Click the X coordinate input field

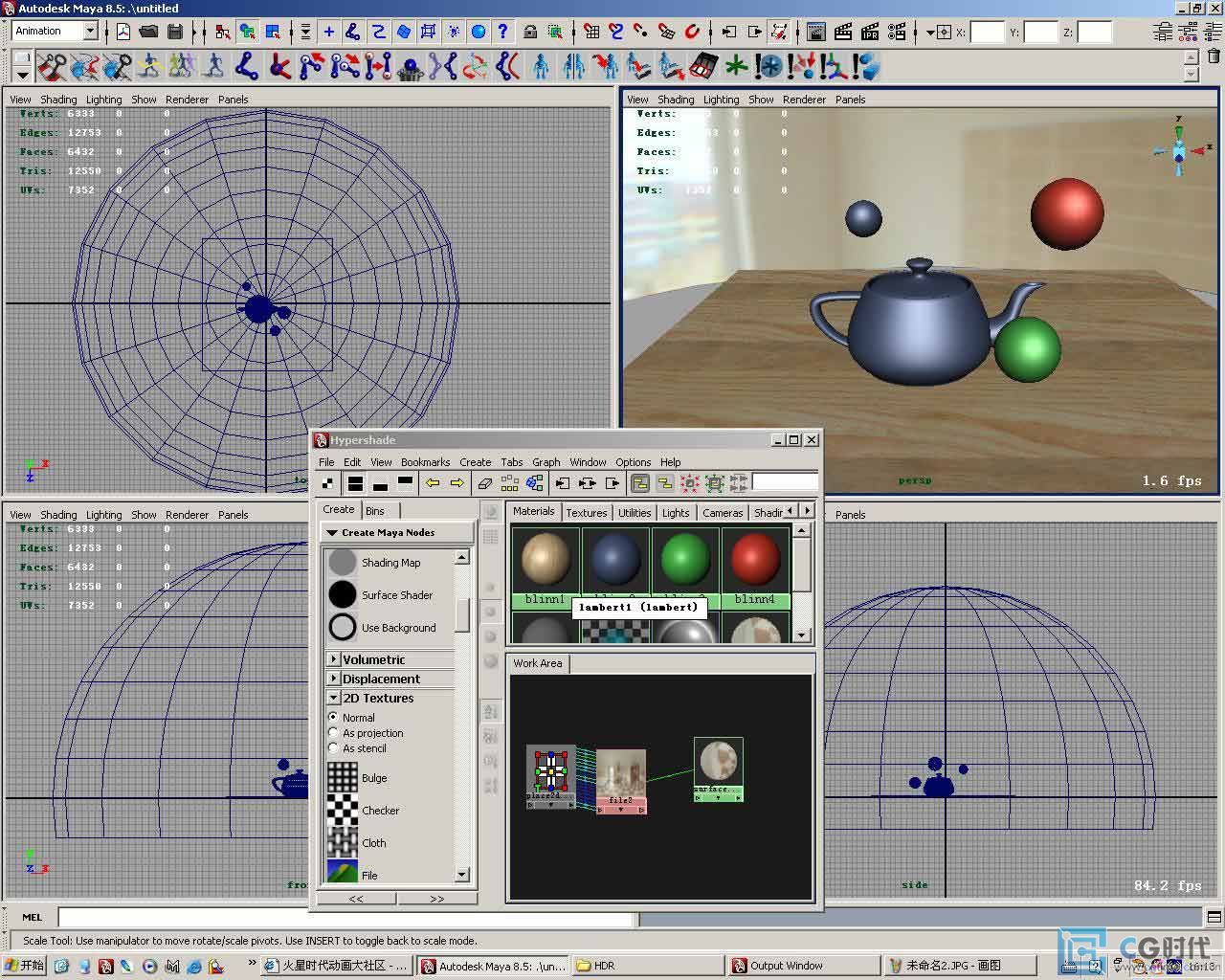pos(987,32)
